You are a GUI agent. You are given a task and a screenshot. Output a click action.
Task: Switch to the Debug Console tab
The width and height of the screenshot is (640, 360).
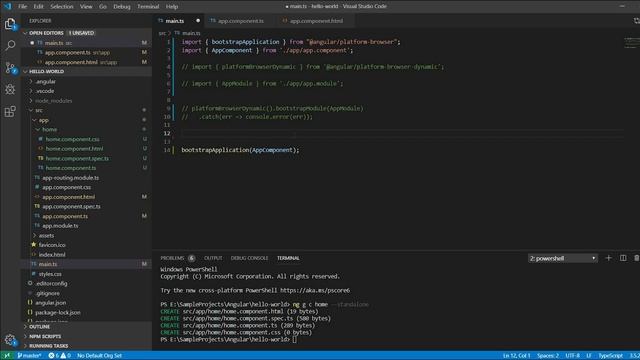point(249,258)
